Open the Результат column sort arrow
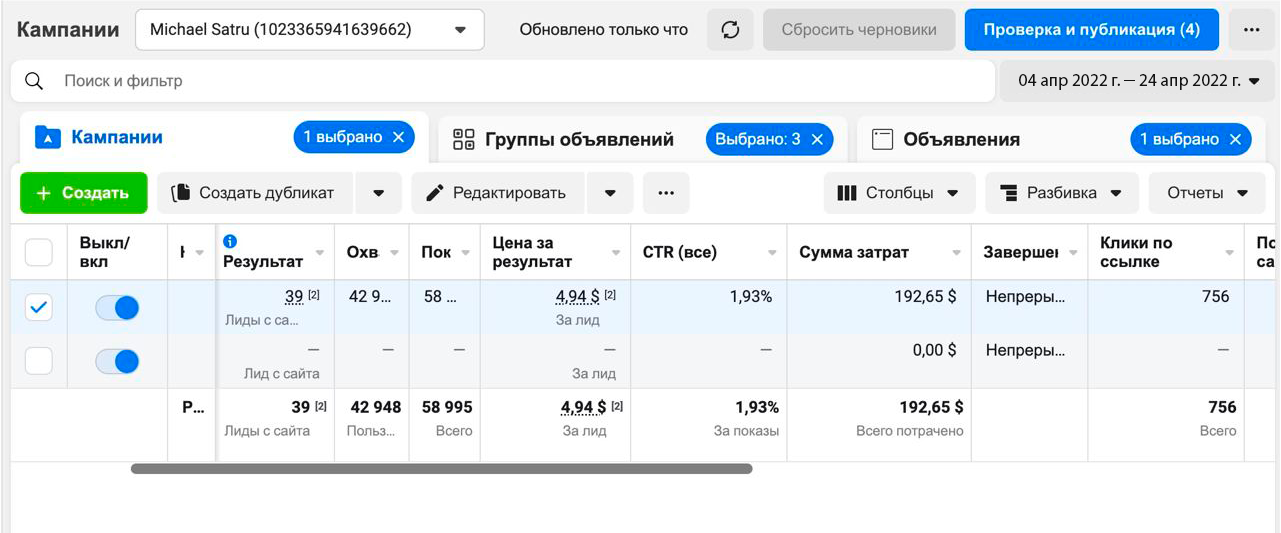Image resolution: width=1281 pixels, height=533 pixels. 320,253
